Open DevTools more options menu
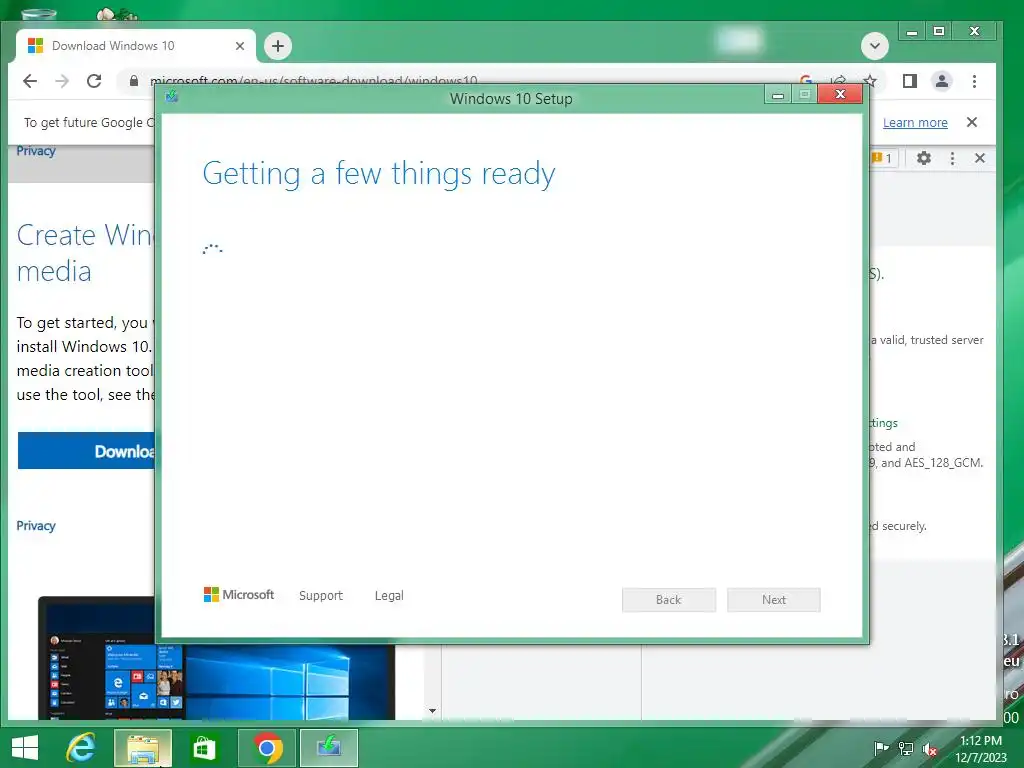 pyautogui.click(x=952, y=158)
